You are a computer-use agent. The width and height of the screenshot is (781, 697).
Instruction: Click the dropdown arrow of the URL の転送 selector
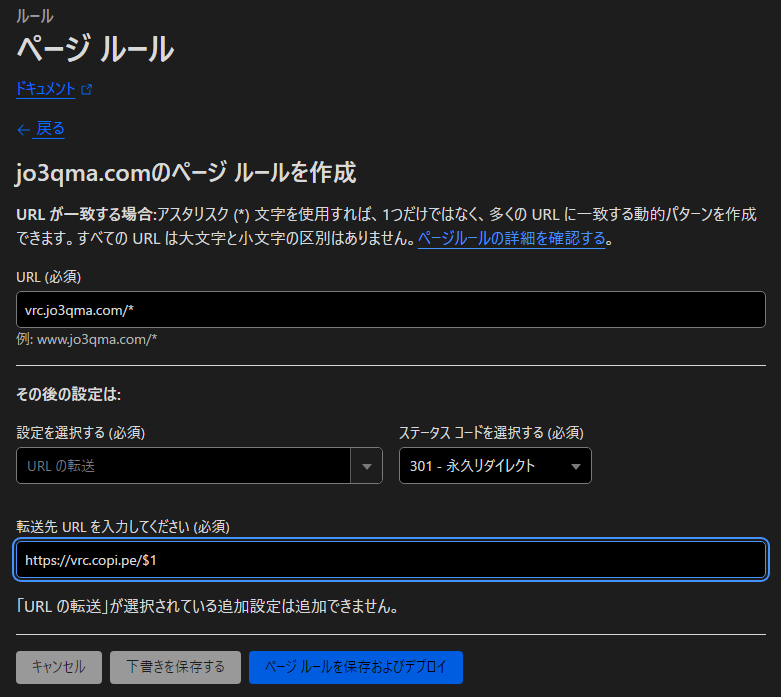tap(367, 466)
